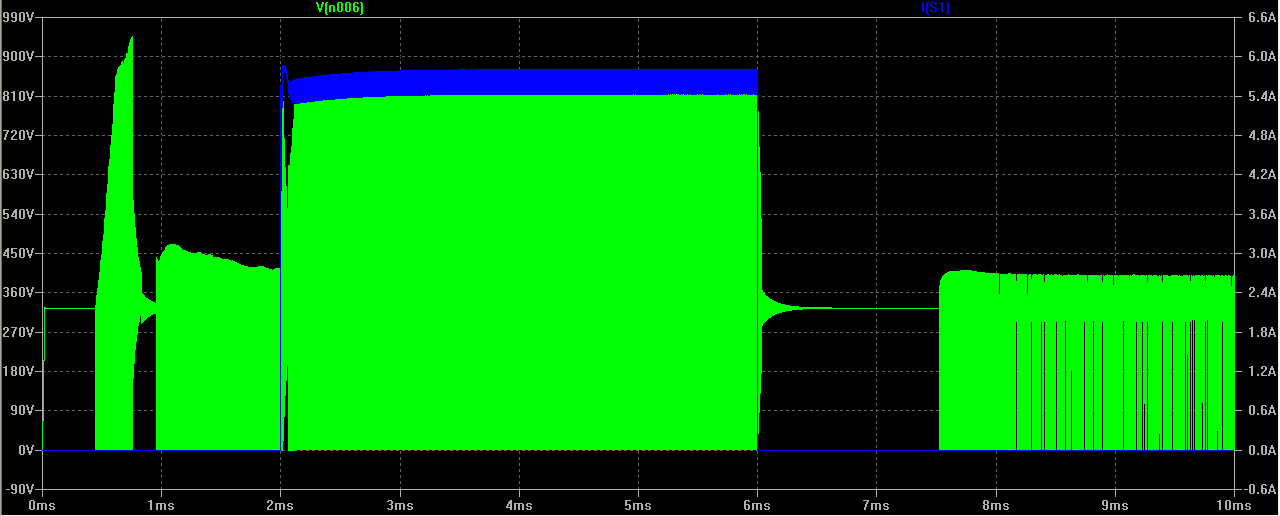Click the 900V left axis label

click(19, 57)
